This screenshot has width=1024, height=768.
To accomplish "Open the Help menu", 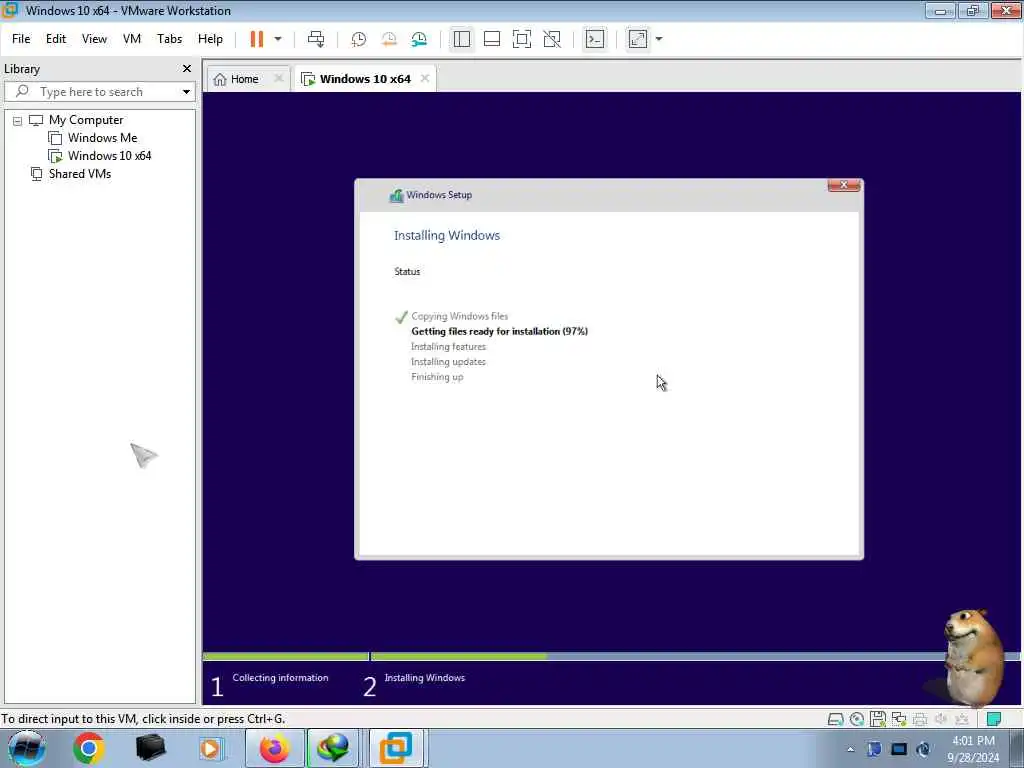I will coord(210,39).
